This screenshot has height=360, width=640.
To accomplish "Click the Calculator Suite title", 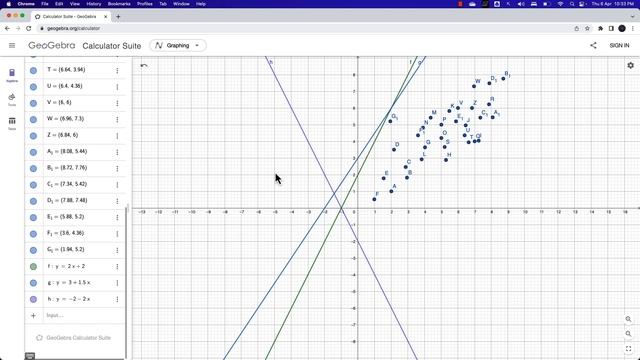I will tap(111, 46).
